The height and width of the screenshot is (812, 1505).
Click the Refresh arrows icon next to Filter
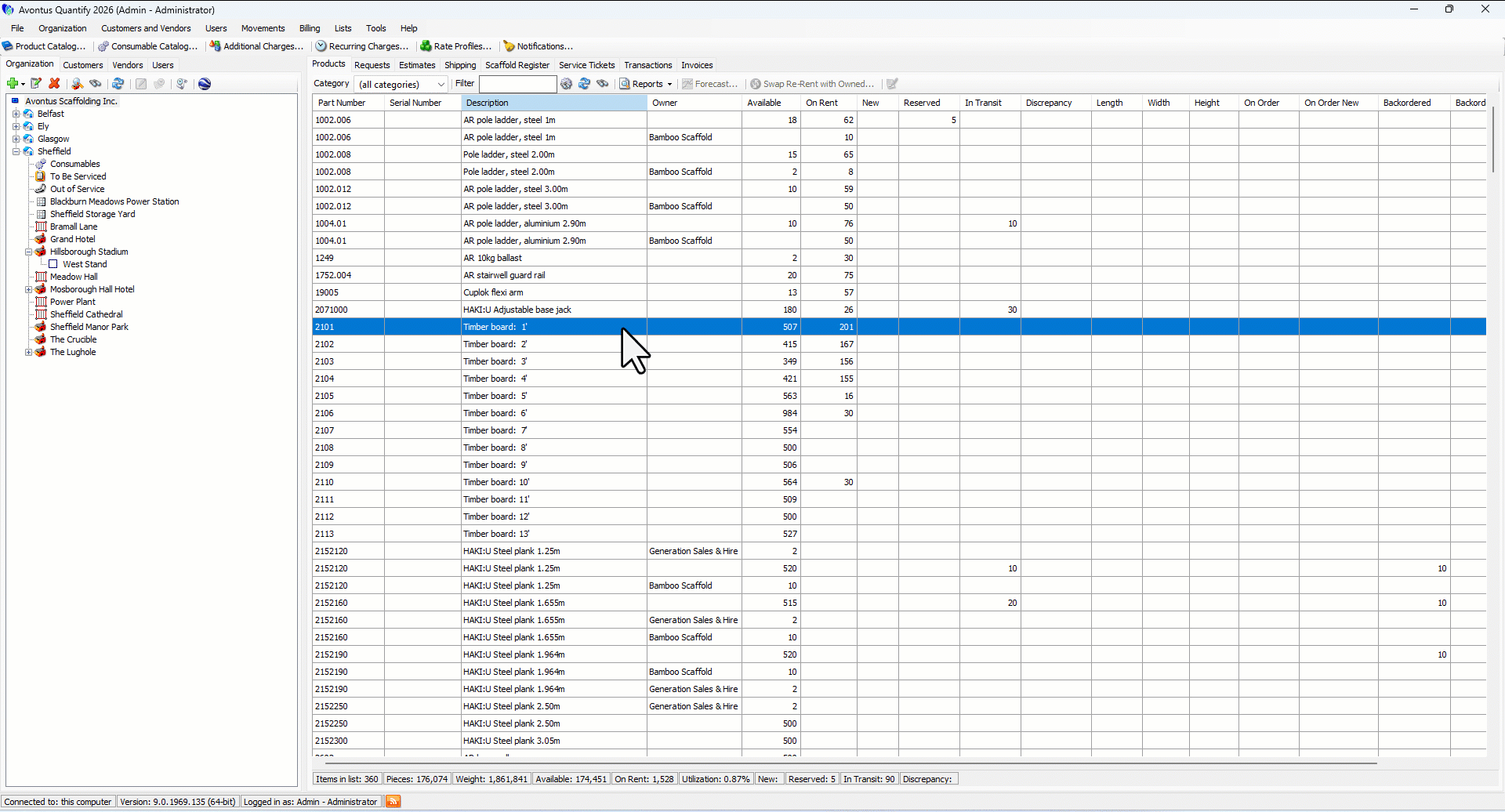pos(584,84)
